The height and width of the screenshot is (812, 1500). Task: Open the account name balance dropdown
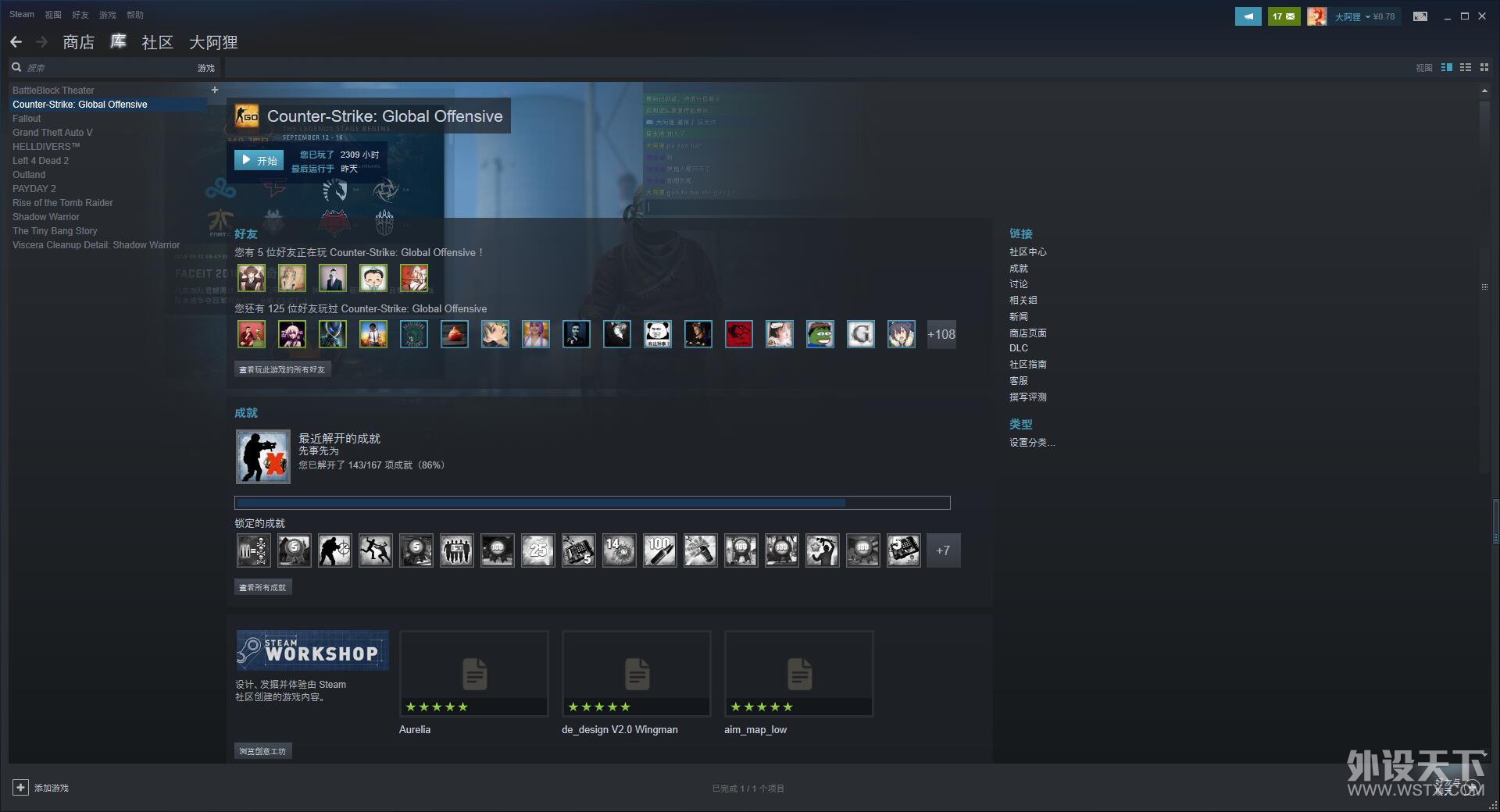1364,16
